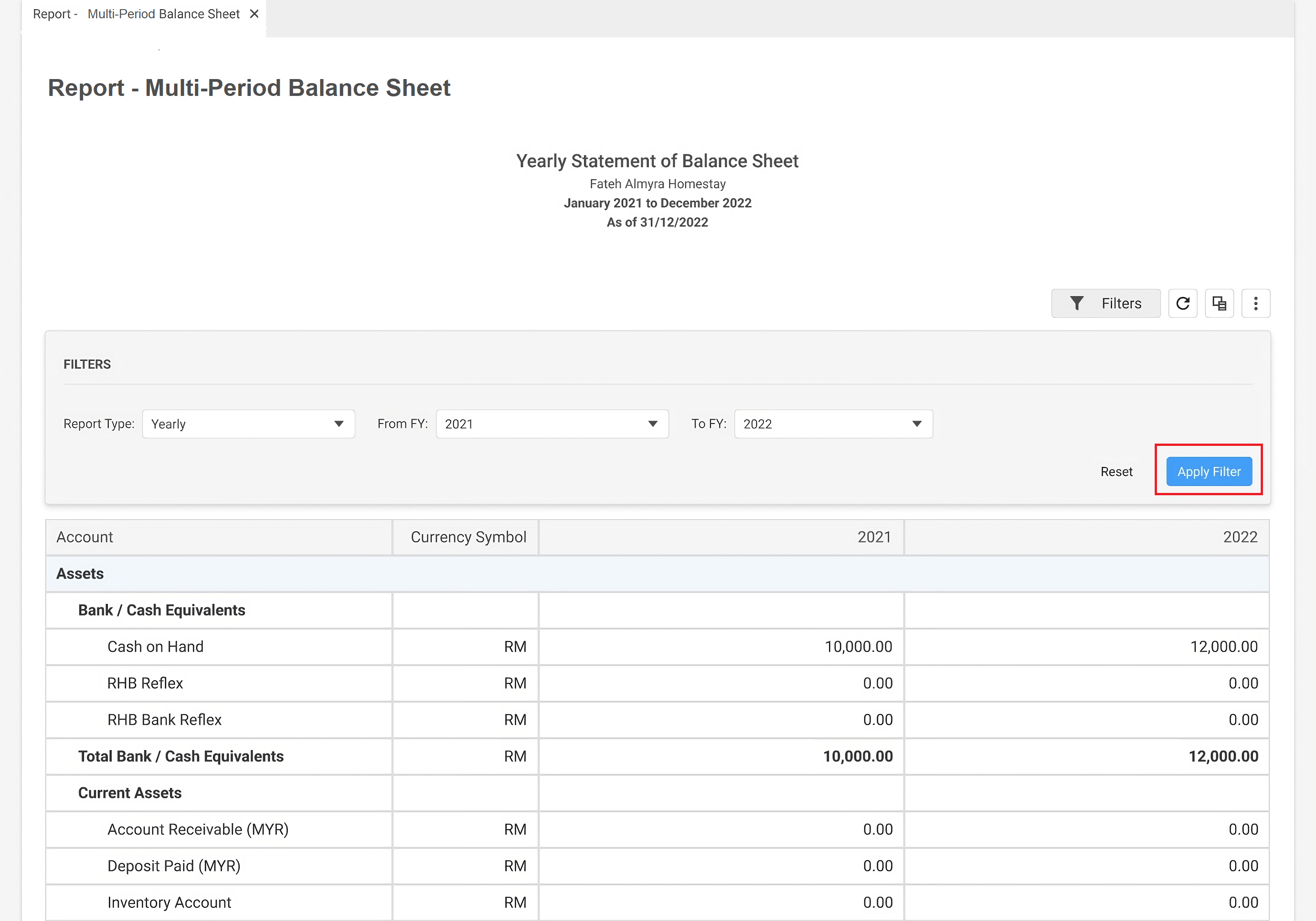
Task: Toggle the Filters panel button
Action: pos(1106,303)
